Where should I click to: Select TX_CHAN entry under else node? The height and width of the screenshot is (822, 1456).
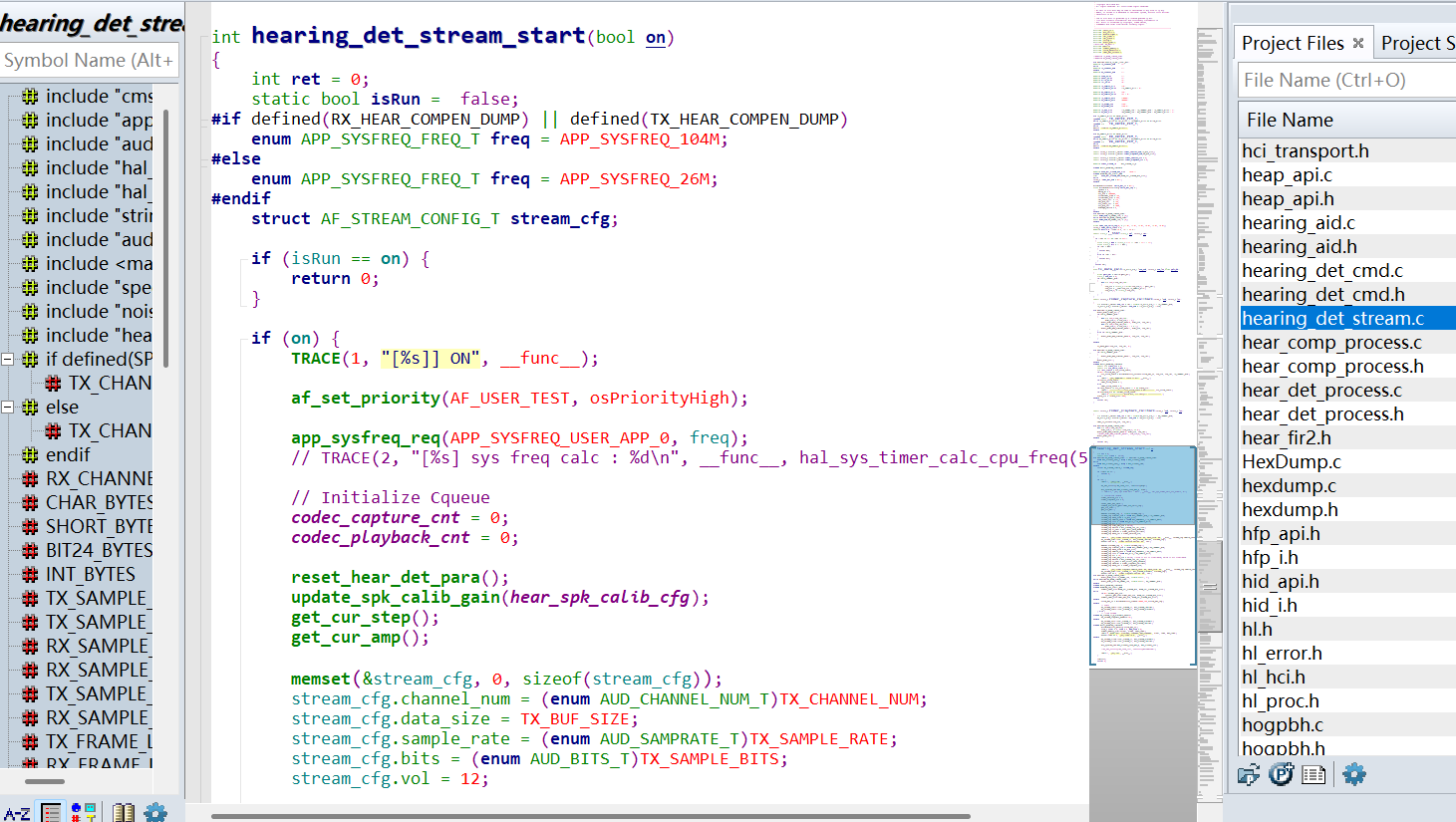[99, 430]
